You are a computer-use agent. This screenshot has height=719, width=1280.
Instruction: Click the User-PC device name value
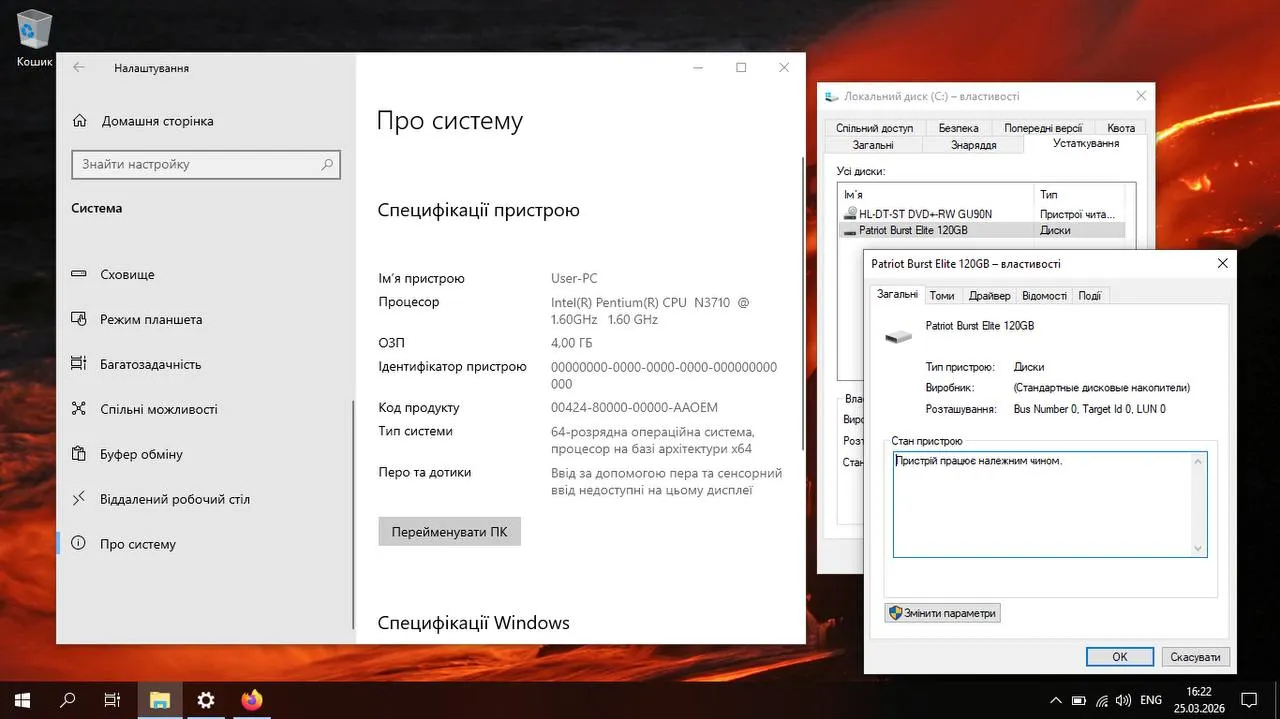574,278
